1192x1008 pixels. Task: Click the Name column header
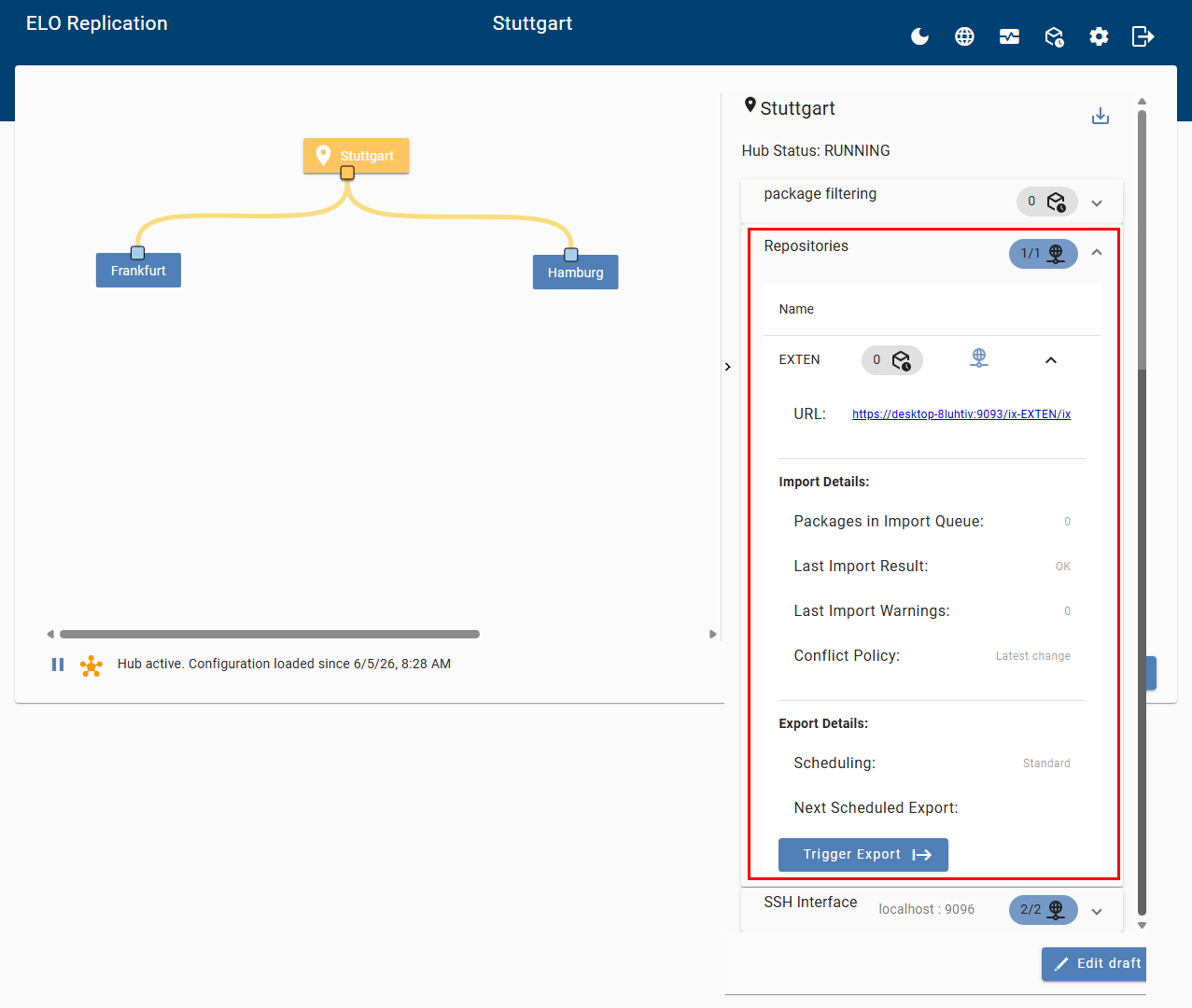[796, 309]
